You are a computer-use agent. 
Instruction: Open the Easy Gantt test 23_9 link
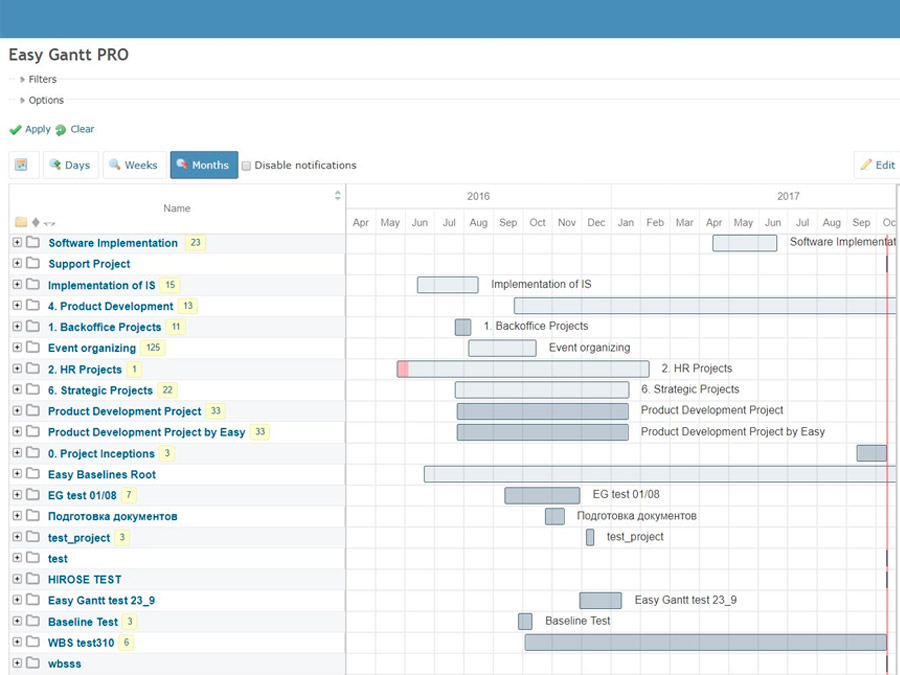click(101, 600)
